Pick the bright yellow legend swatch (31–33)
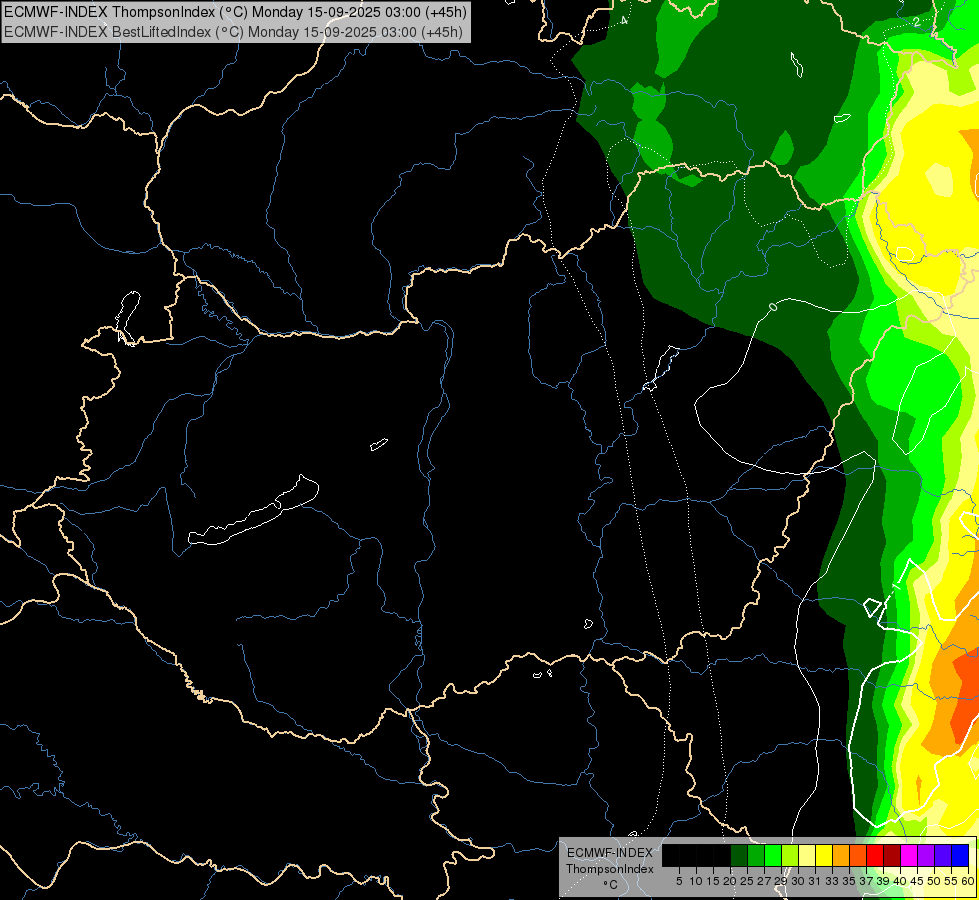 824,855
